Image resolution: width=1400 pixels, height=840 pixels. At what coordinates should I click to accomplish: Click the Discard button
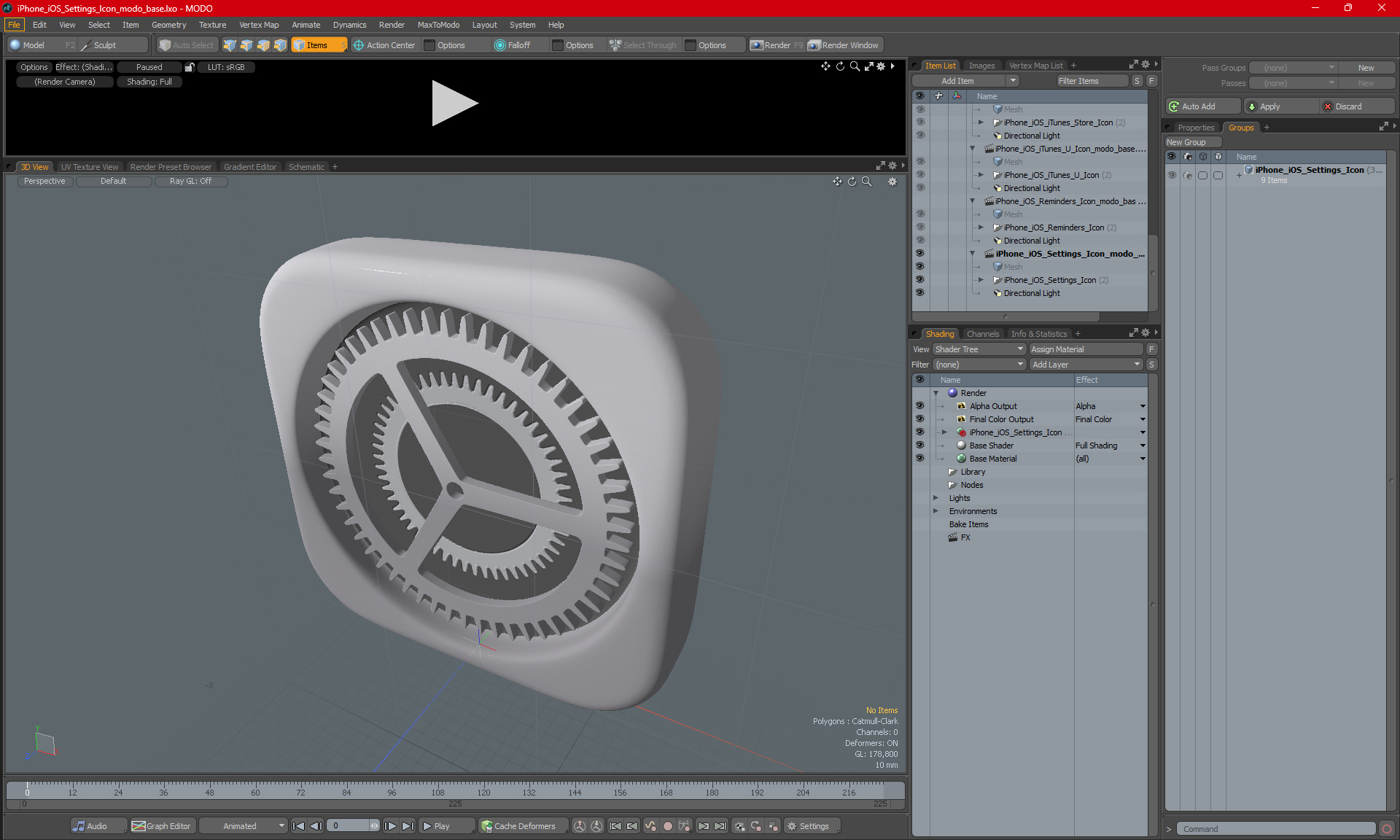click(x=1358, y=106)
